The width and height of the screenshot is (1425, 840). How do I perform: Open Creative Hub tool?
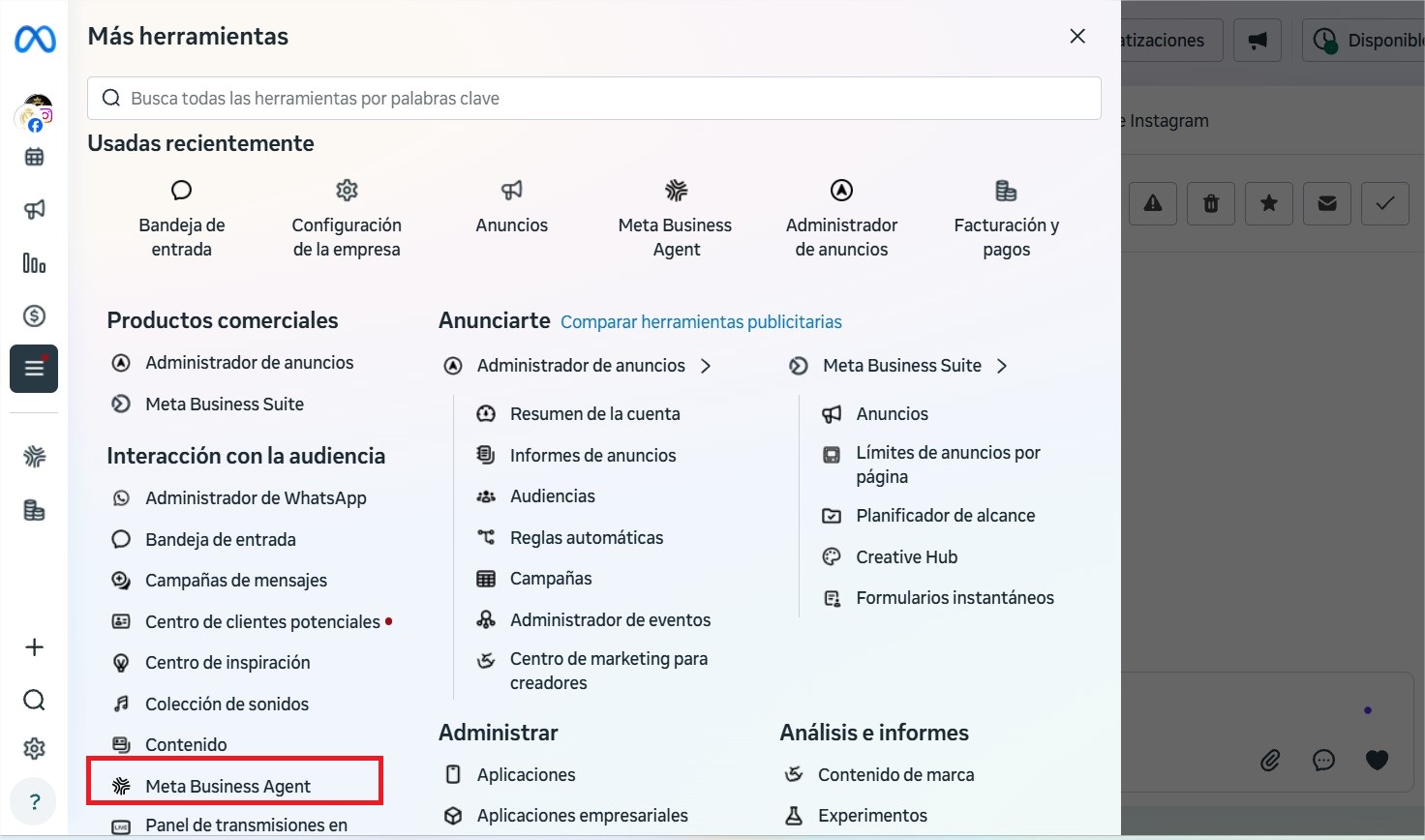coord(890,557)
